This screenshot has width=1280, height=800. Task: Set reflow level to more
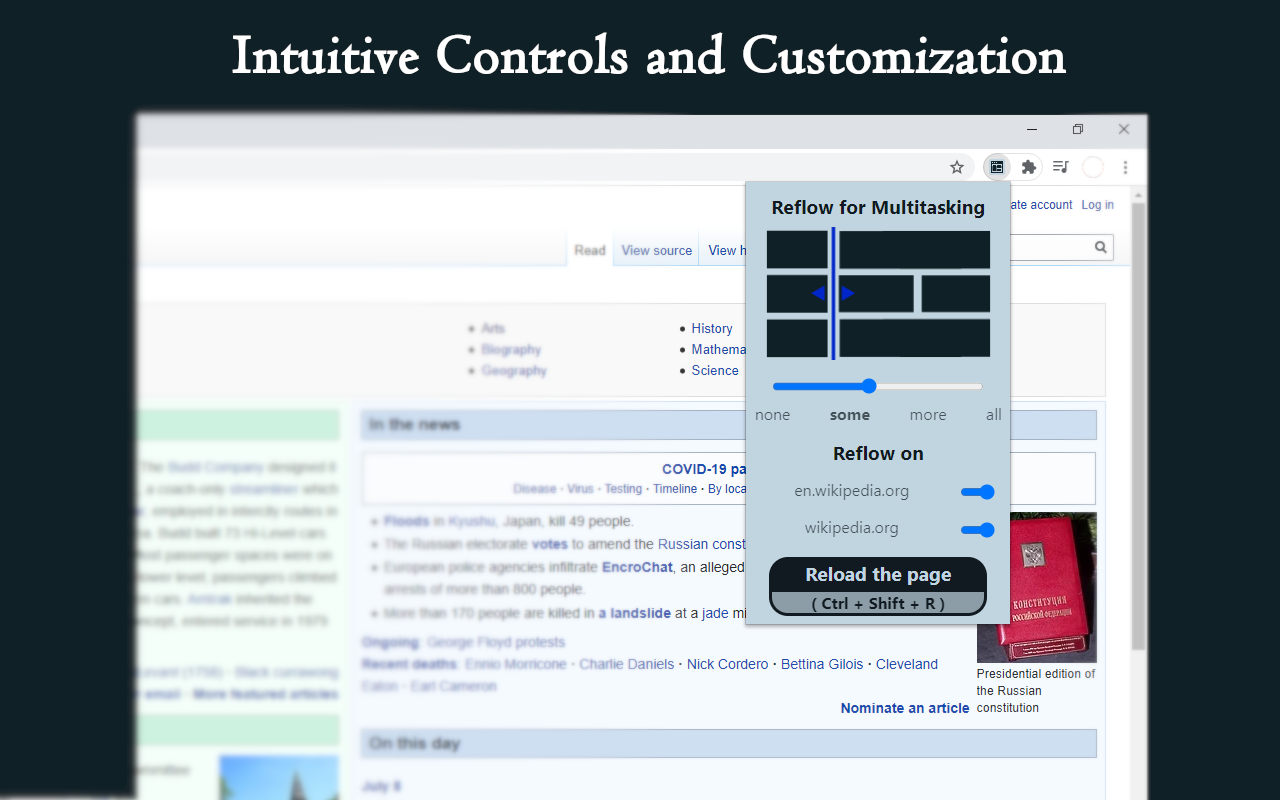(x=928, y=415)
